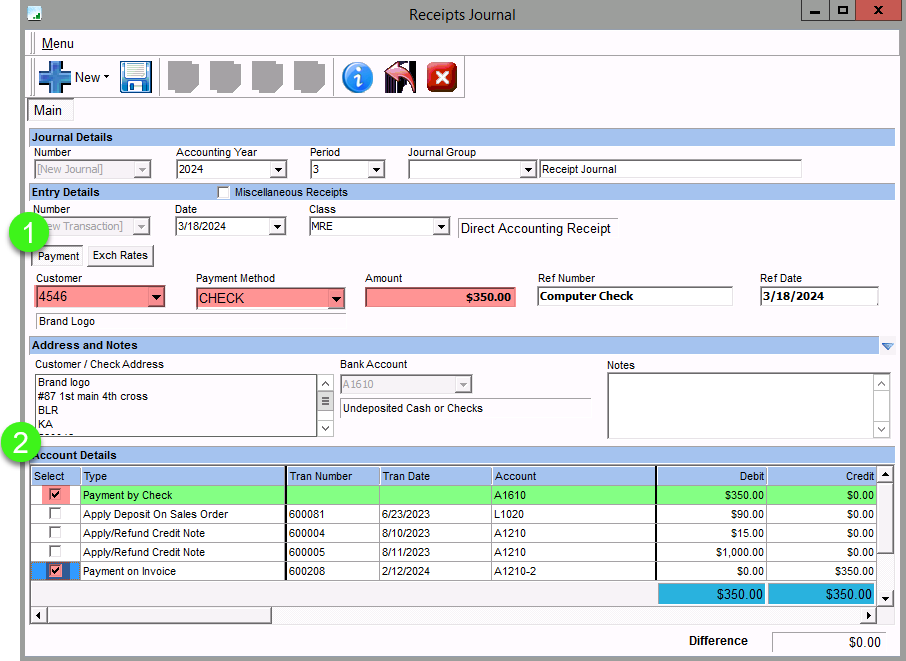This screenshot has height=661, width=906.
Task: Collapse the Address and Notes section arrow
Action: click(887, 346)
